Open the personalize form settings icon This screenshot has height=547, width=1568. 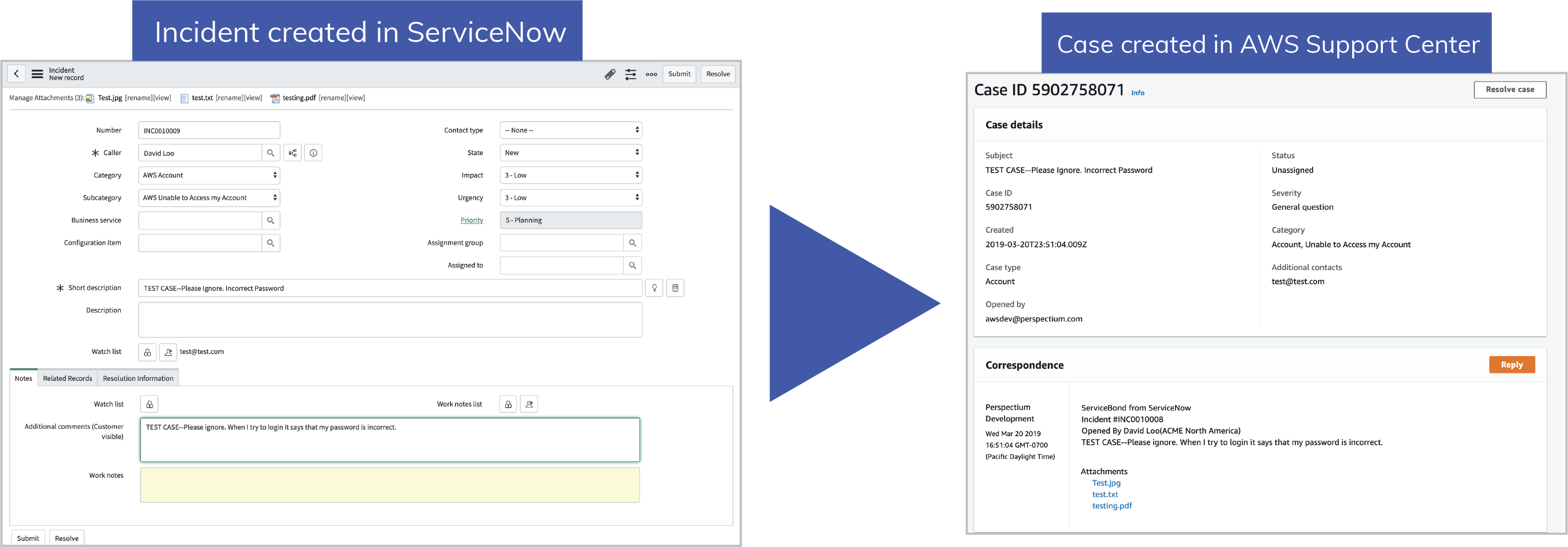(631, 74)
